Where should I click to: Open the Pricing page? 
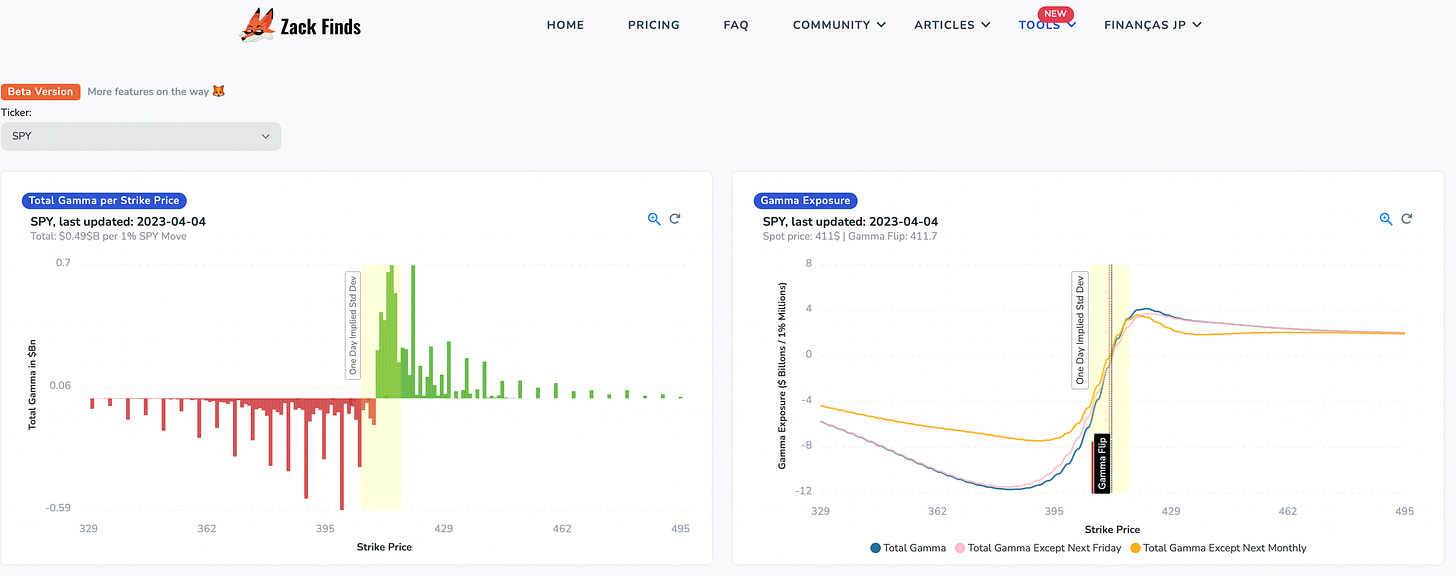[654, 25]
